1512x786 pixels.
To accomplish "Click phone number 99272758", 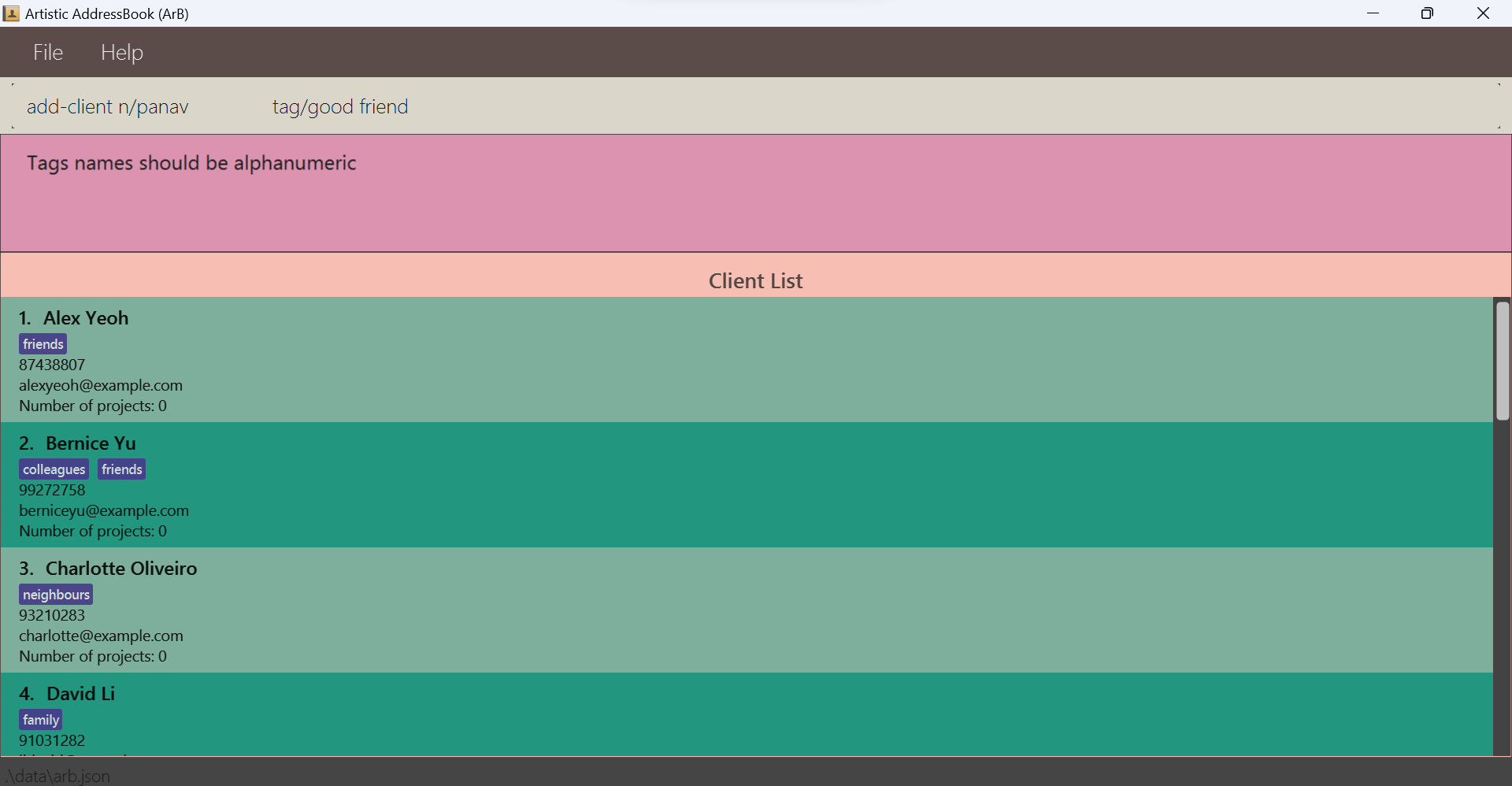I will tap(52, 490).
